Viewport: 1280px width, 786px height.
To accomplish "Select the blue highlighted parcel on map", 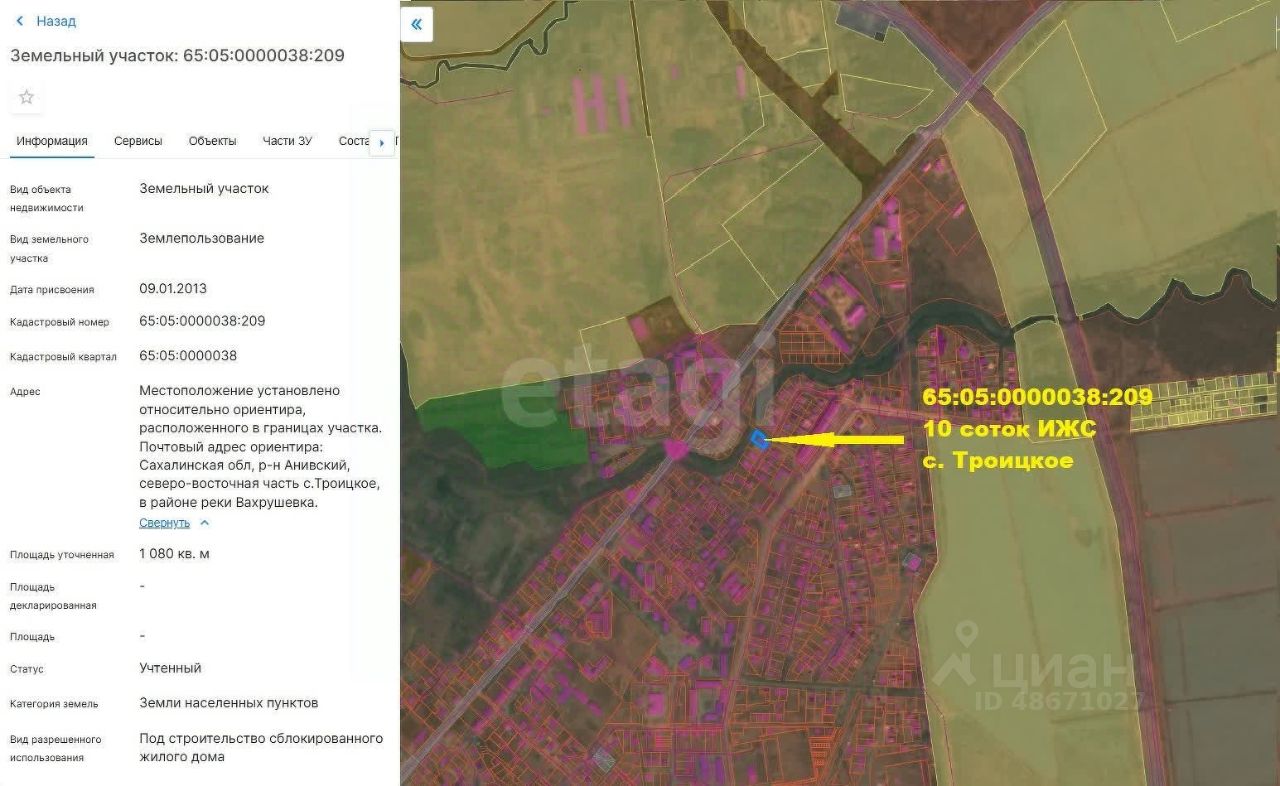I will tap(760, 439).
